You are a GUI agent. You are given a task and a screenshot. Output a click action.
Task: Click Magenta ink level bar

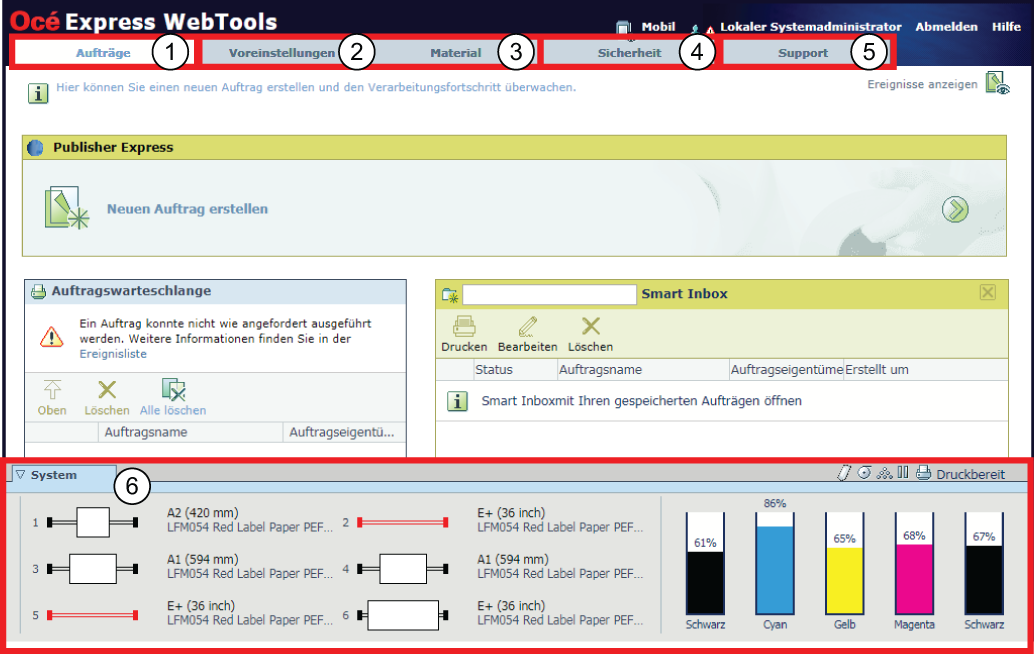click(914, 564)
